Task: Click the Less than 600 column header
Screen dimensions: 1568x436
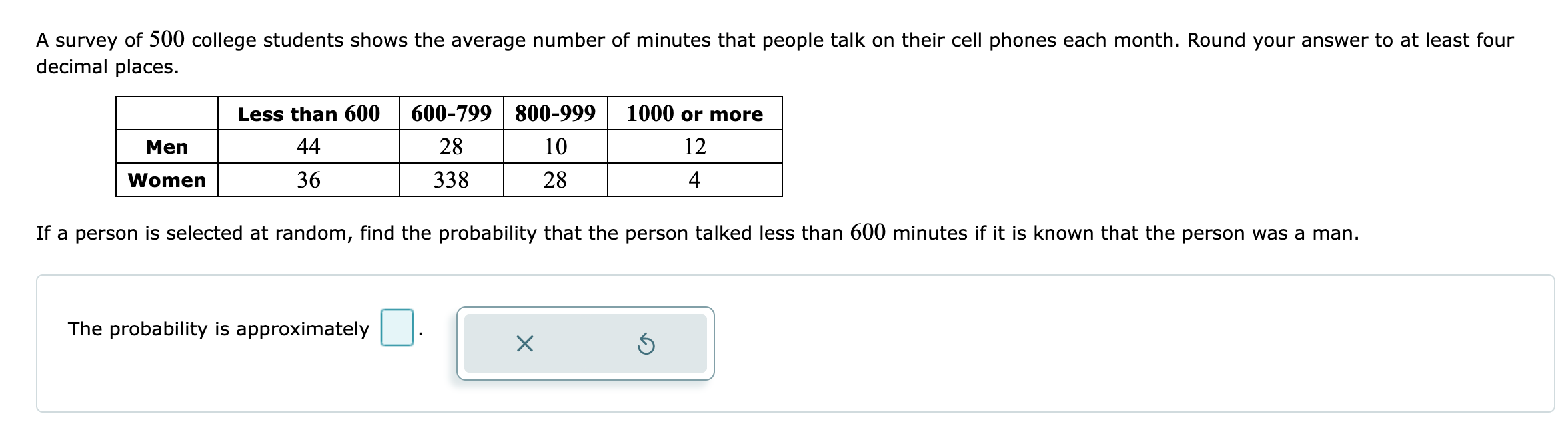Action: [x=309, y=114]
